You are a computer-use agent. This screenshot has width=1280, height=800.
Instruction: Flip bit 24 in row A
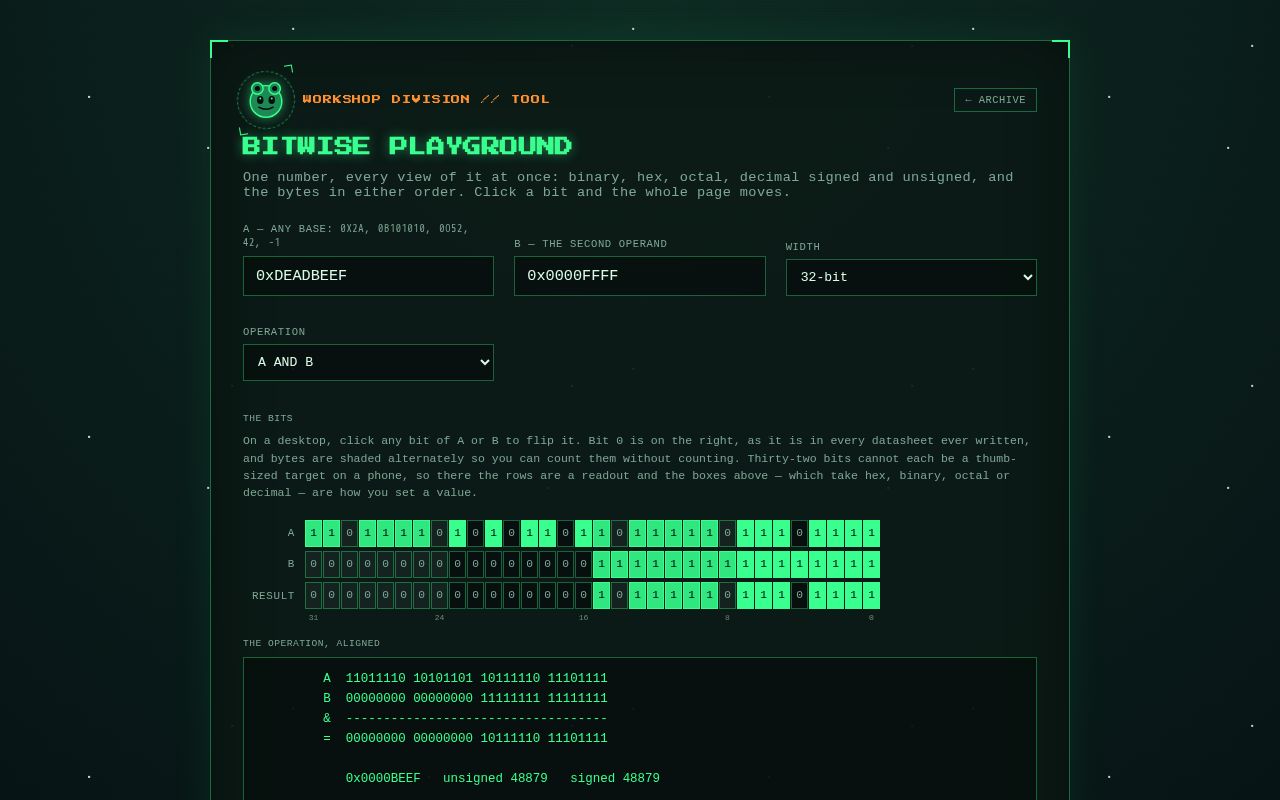click(x=440, y=533)
